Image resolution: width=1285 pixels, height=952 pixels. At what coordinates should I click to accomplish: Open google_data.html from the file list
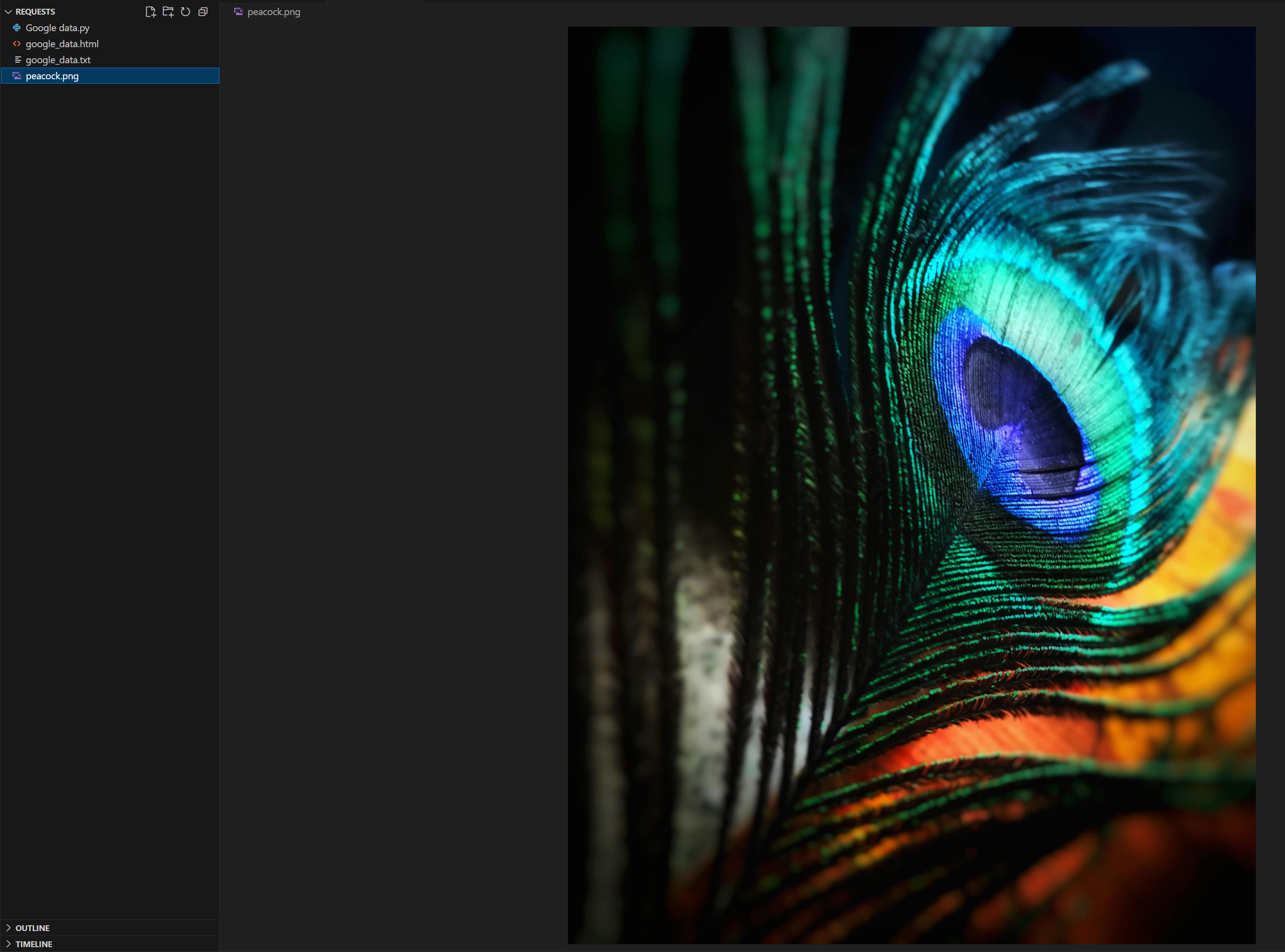62,44
